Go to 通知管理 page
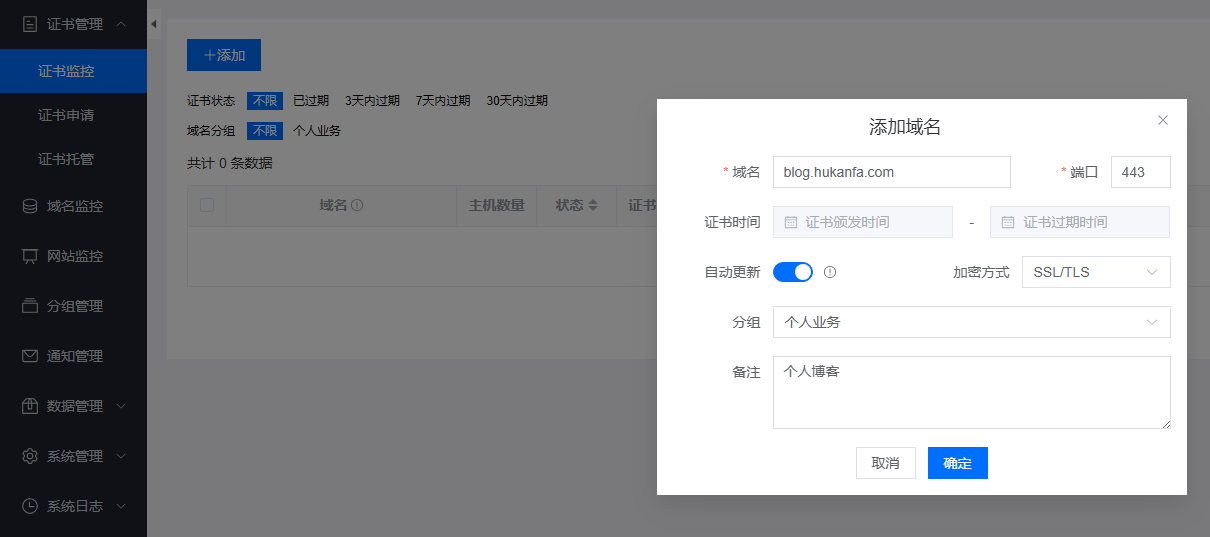Screen dimensions: 1210x537 coord(73,356)
